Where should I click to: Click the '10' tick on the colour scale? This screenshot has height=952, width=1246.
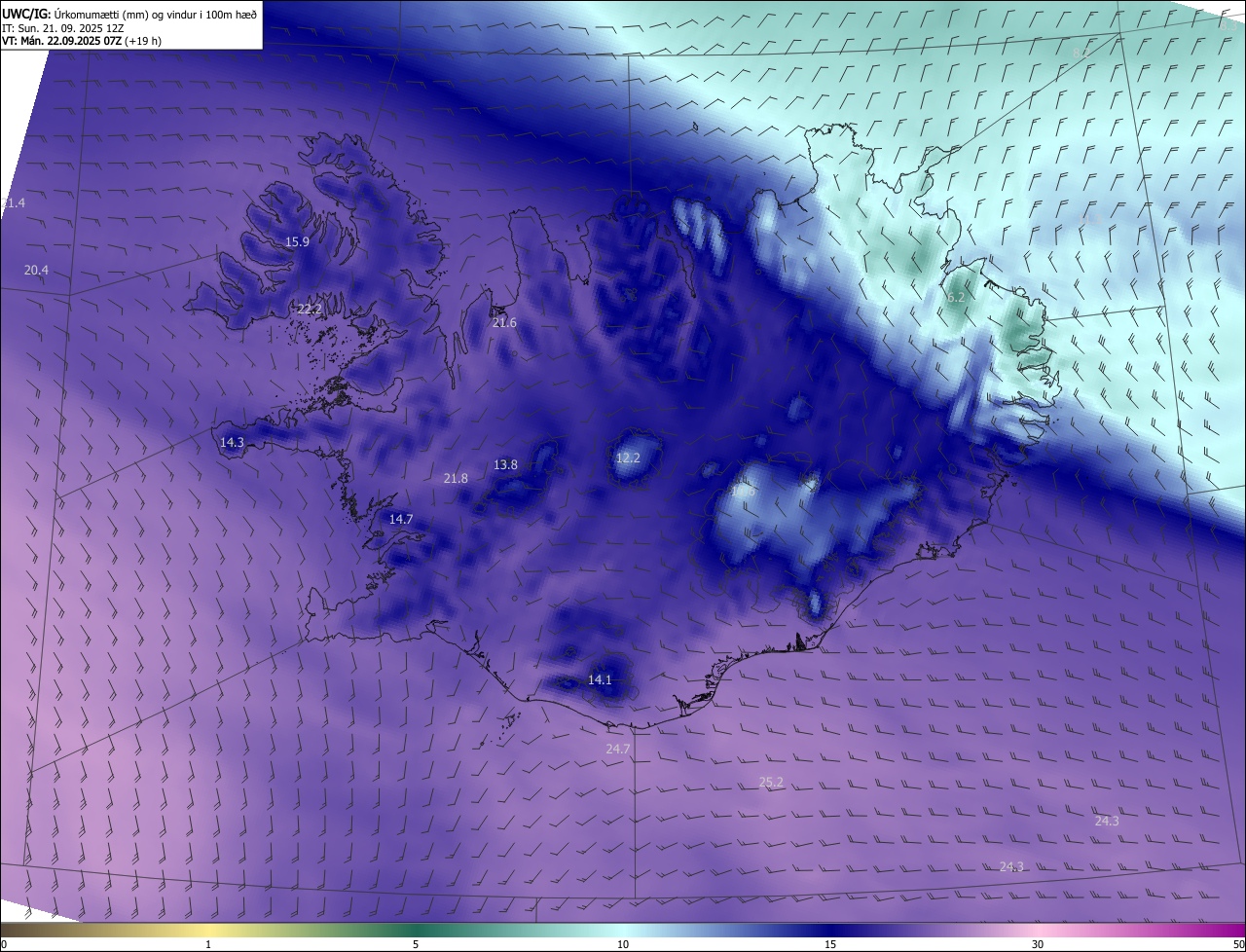[x=623, y=944]
